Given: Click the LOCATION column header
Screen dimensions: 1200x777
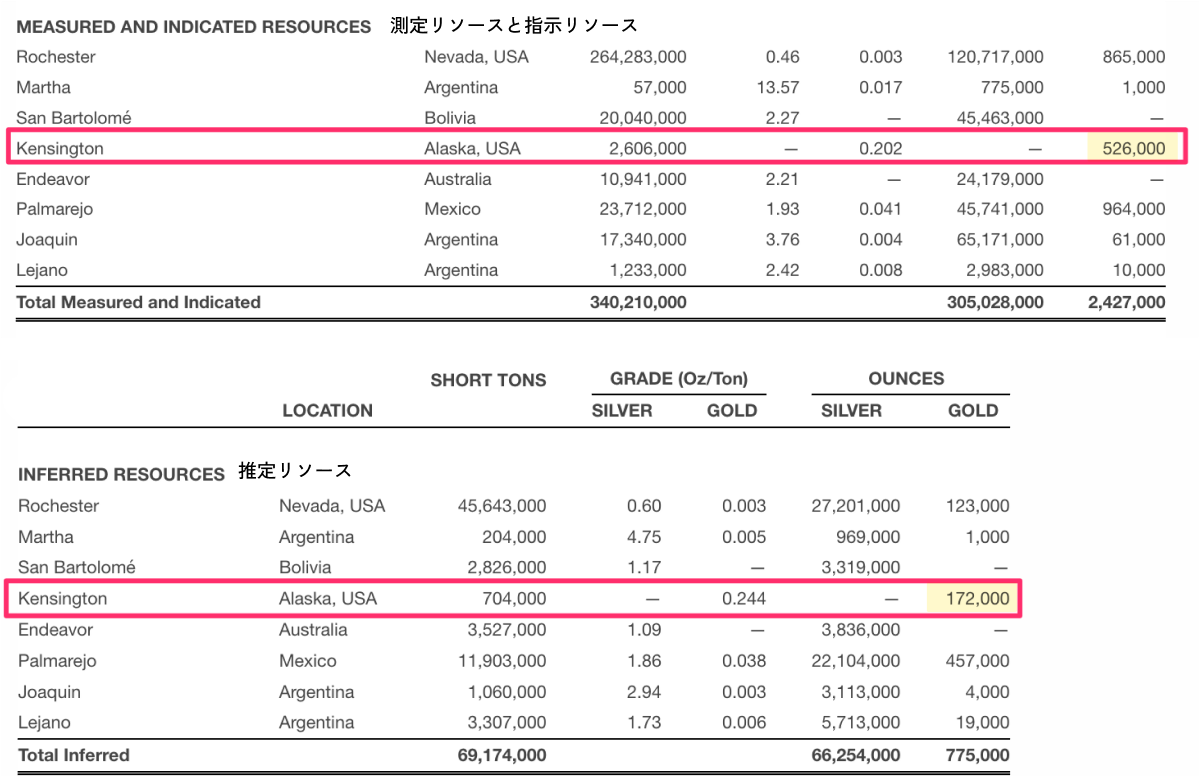Looking at the screenshot, I should 327,410.
